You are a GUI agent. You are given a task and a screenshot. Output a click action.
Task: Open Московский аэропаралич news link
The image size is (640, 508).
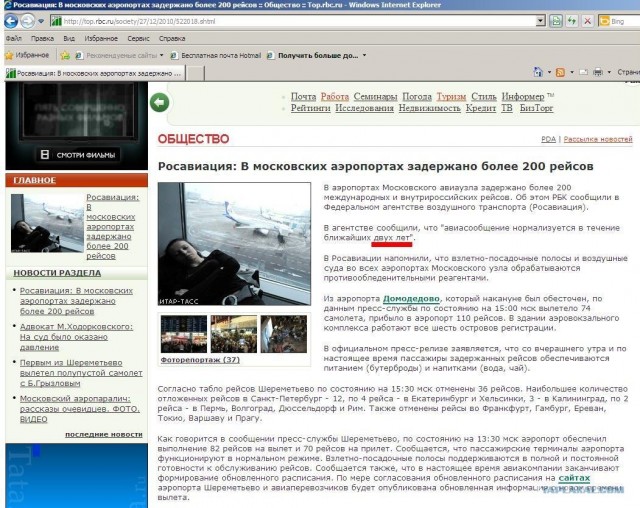tap(80, 409)
